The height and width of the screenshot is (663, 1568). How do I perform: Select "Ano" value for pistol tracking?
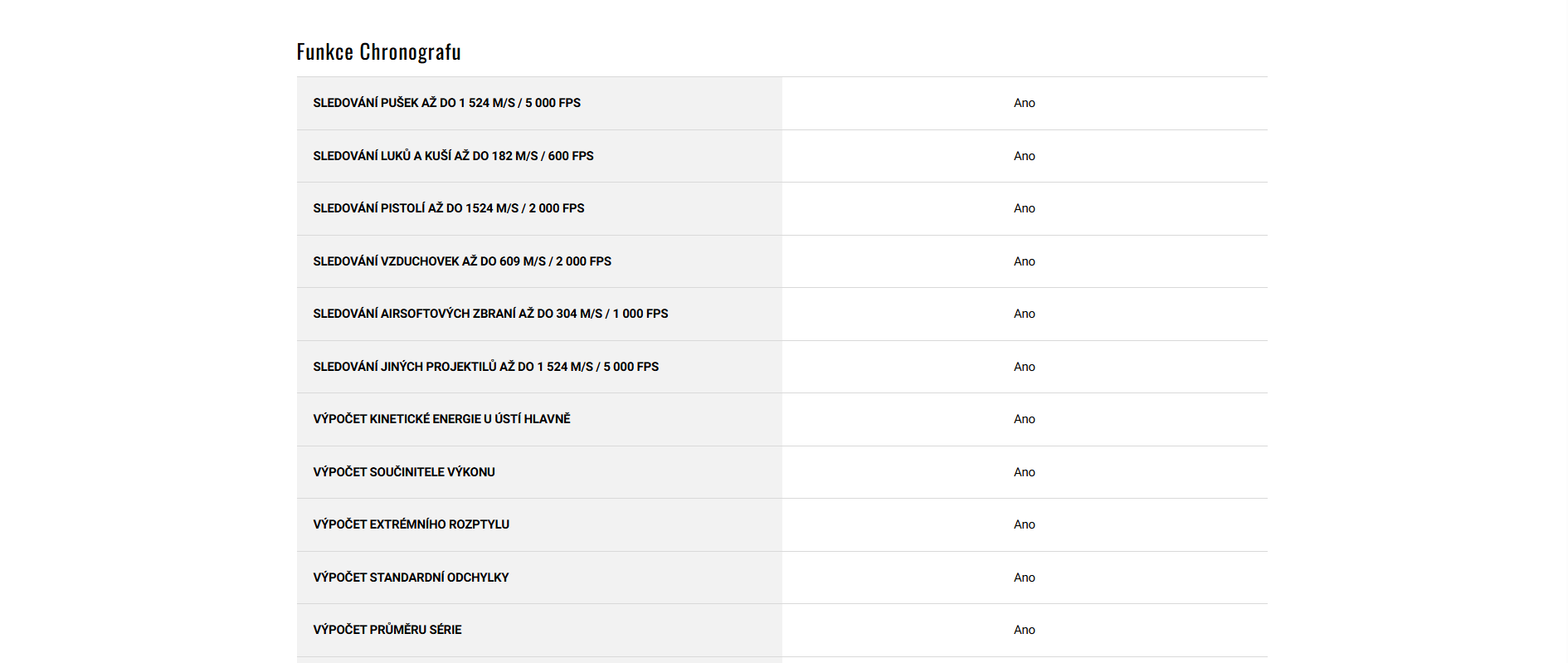tap(1024, 208)
